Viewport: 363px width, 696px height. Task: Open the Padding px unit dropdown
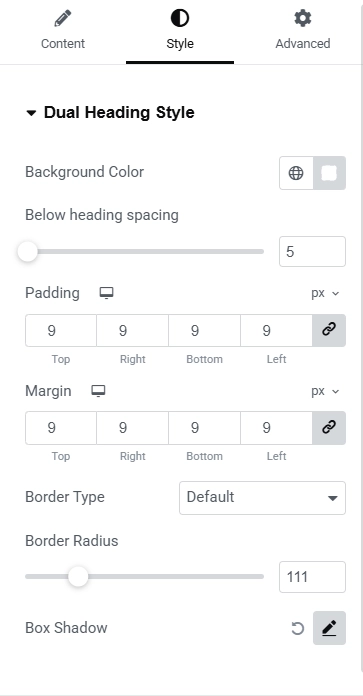[325, 293]
